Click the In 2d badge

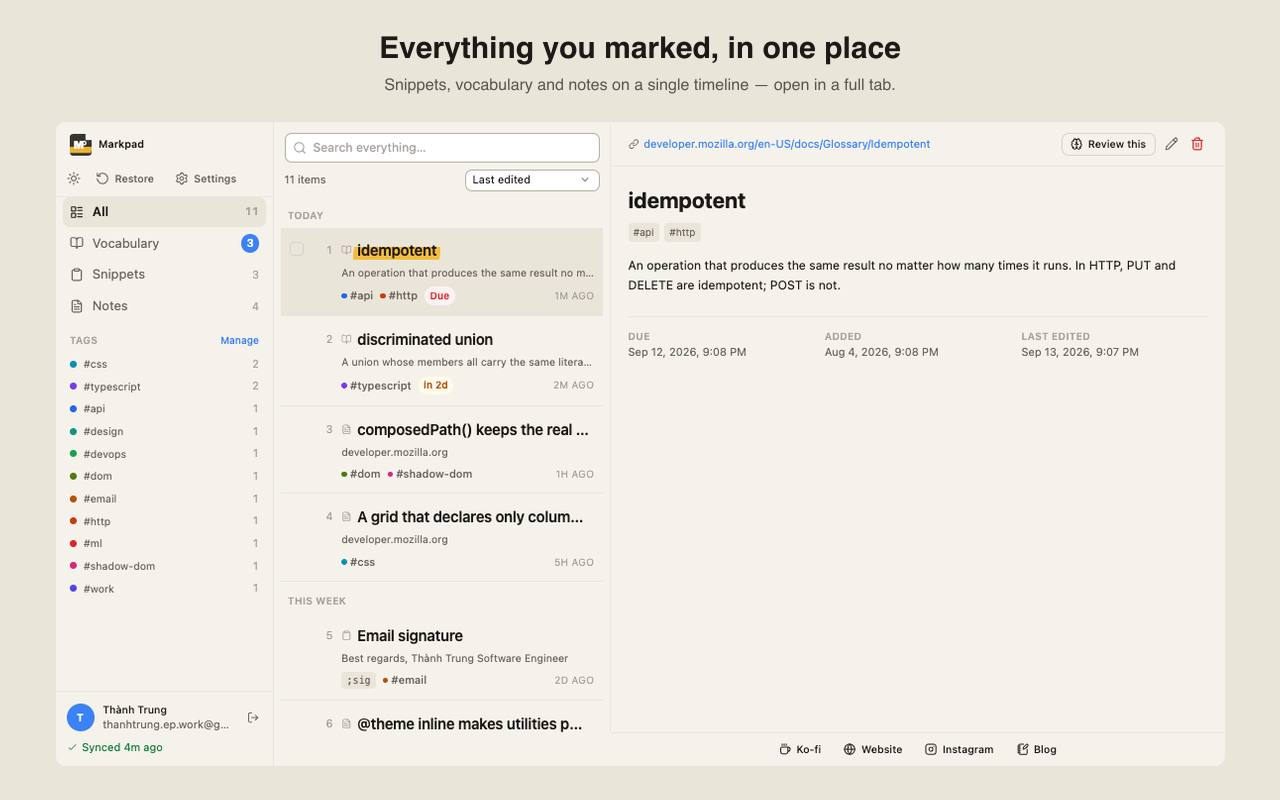[x=435, y=385]
